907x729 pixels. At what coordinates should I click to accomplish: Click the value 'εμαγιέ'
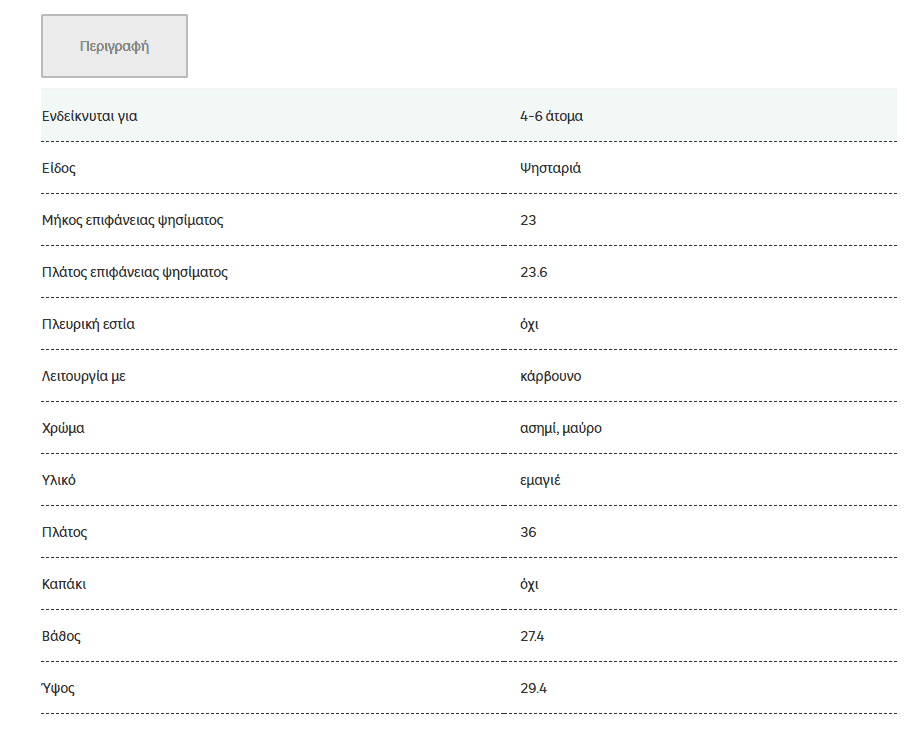[x=540, y=481]
